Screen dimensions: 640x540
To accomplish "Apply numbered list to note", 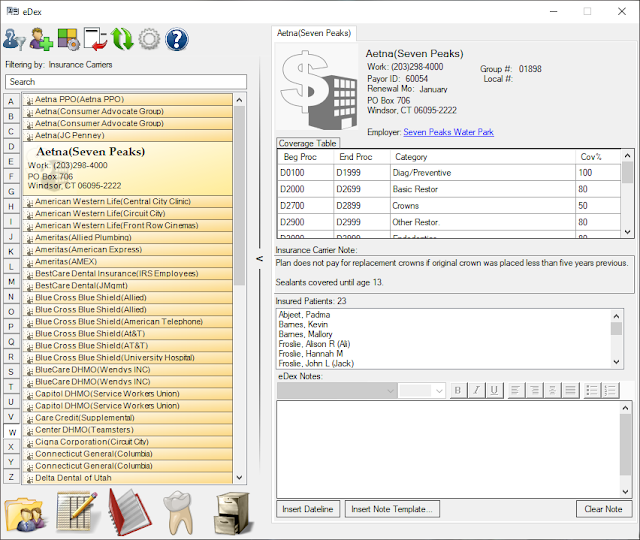I will coord(610,391).
